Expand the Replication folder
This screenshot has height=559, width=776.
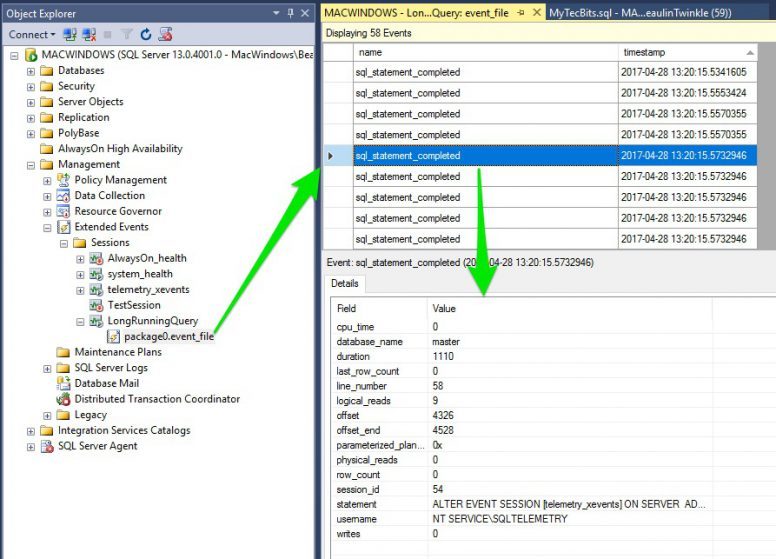(31, 118)
